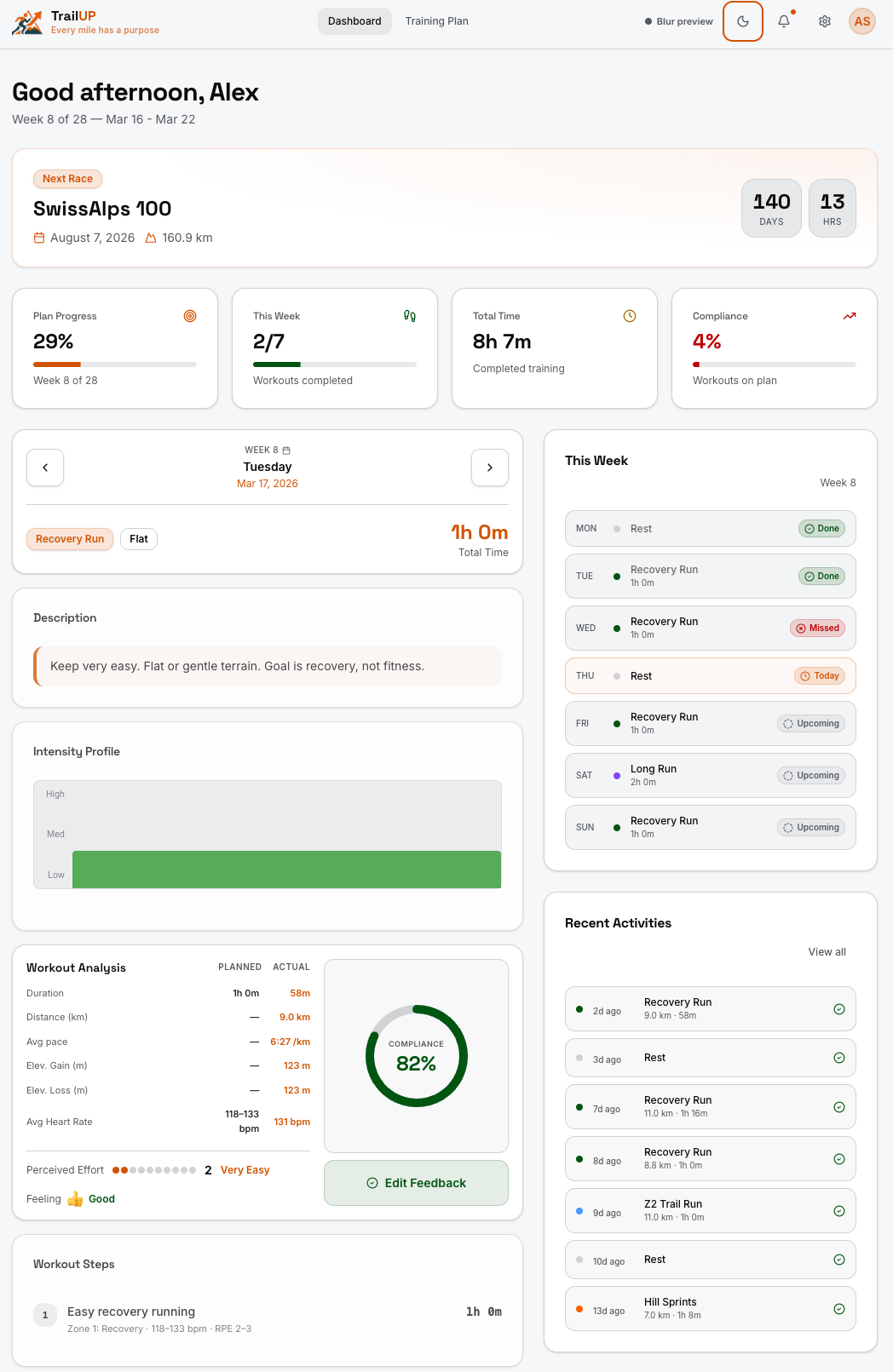Click the footprints icon in This Week card

click(410, 316)
